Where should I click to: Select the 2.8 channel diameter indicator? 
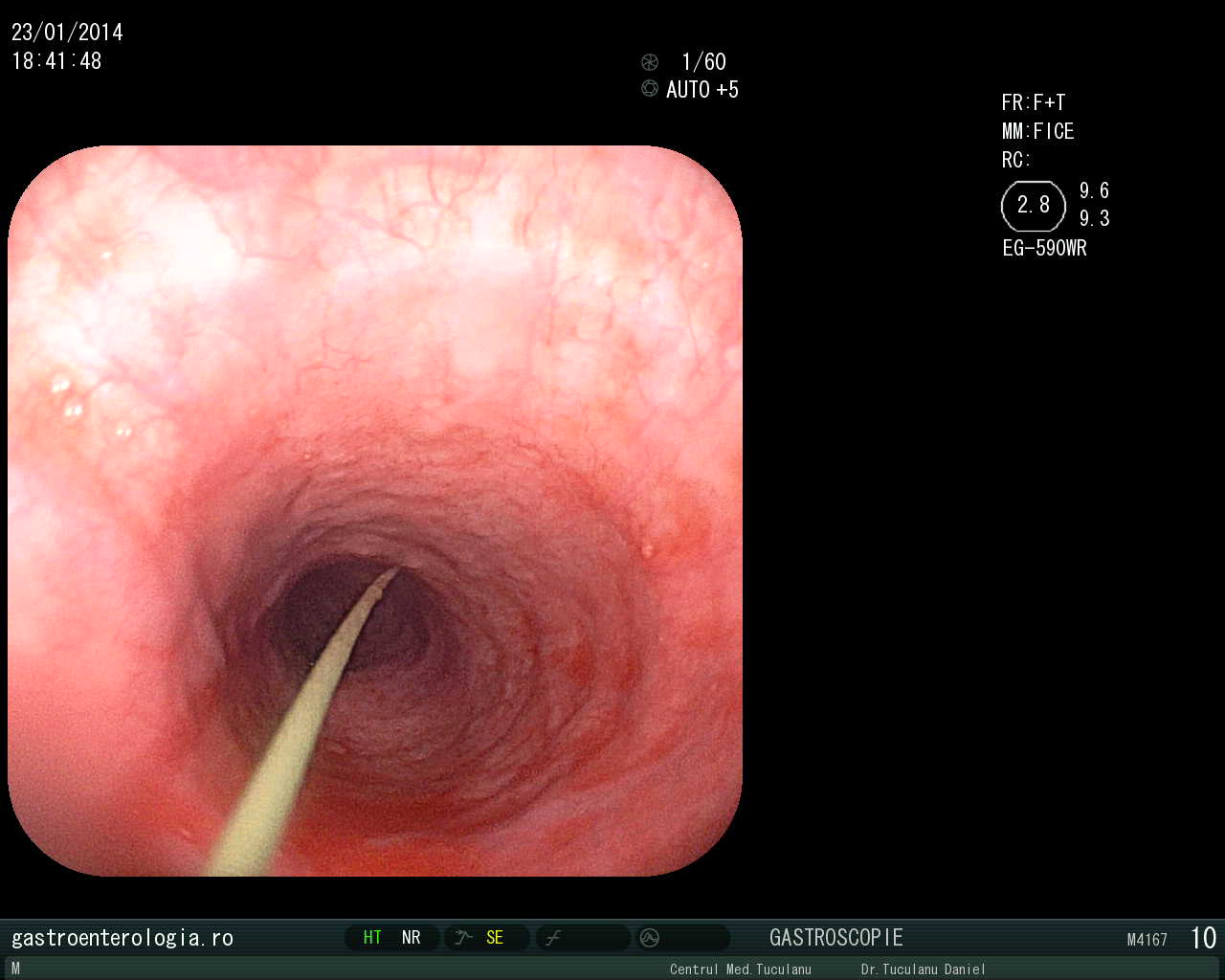tap(1034, 206)
